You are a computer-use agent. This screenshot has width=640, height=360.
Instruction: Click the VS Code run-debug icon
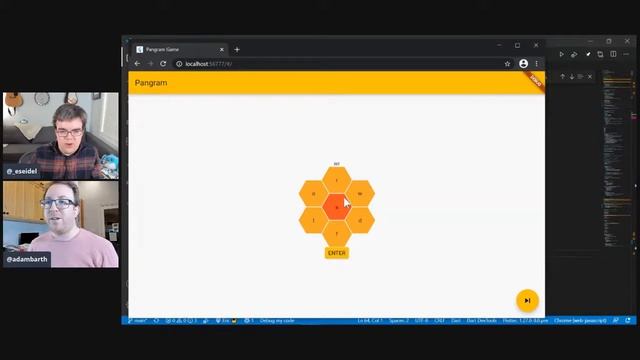(574, 54)
